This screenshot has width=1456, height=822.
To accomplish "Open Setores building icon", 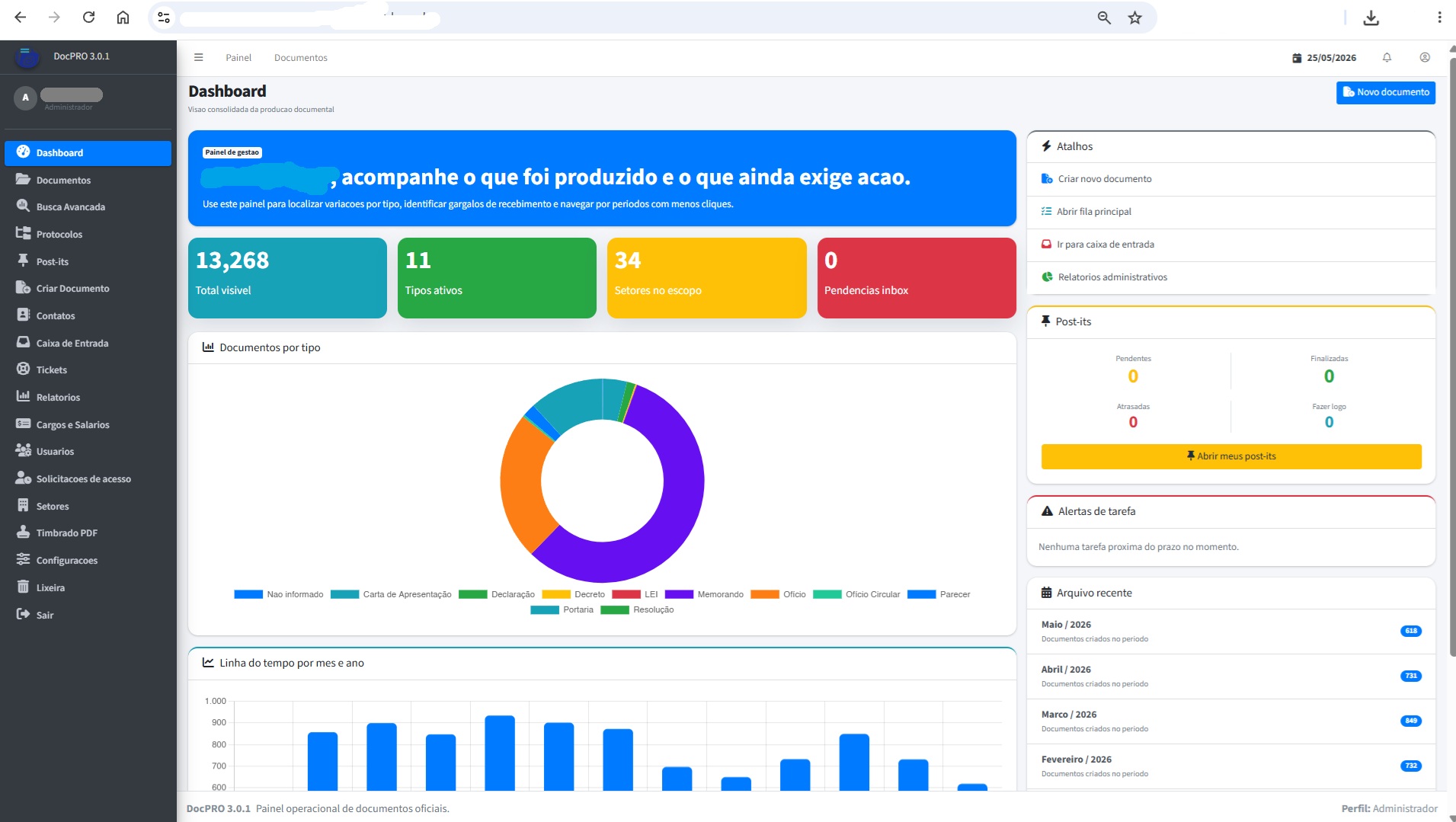I will pyautogui.click(x=23, y=505).
